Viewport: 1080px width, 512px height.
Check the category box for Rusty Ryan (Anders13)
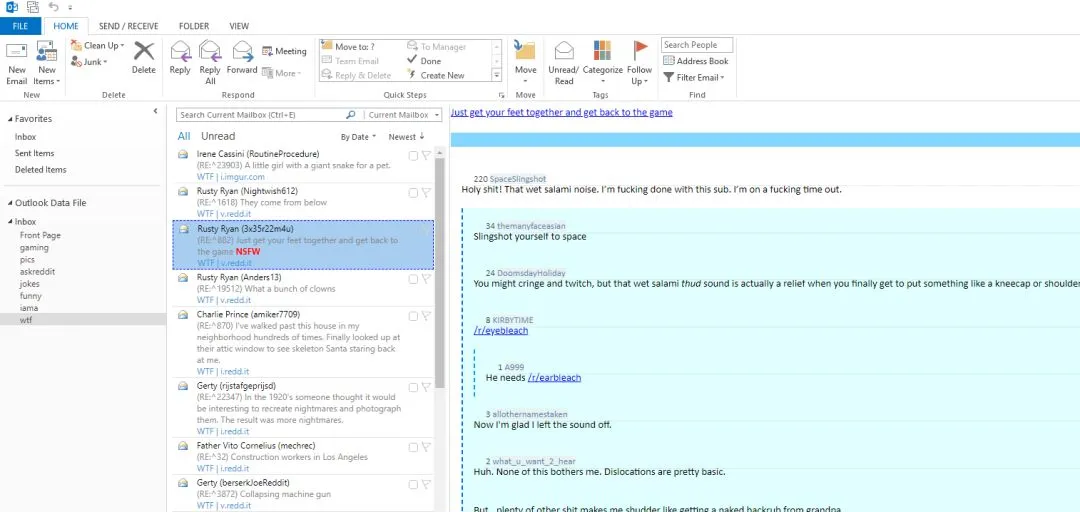[413, 279]
